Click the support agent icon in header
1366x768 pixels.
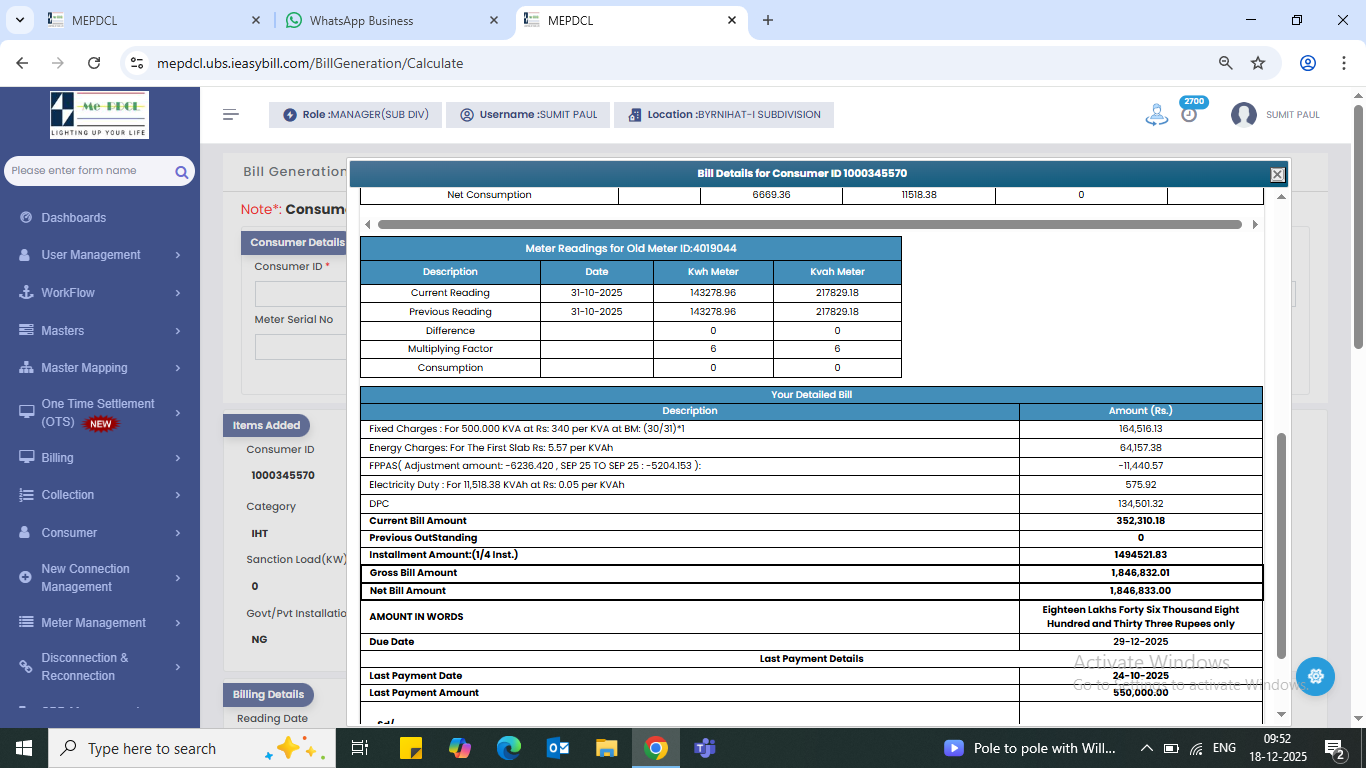coord(1156,115)
